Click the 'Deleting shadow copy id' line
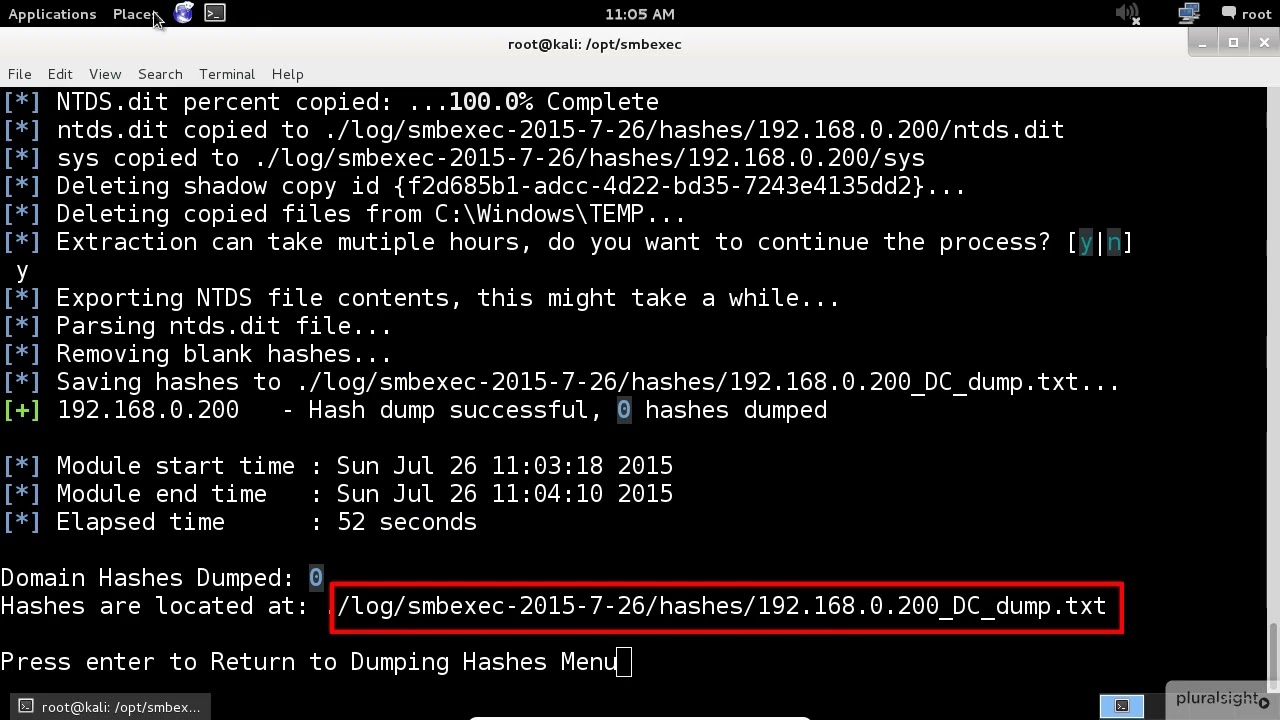1280x720 pixels. coord(484,186)
